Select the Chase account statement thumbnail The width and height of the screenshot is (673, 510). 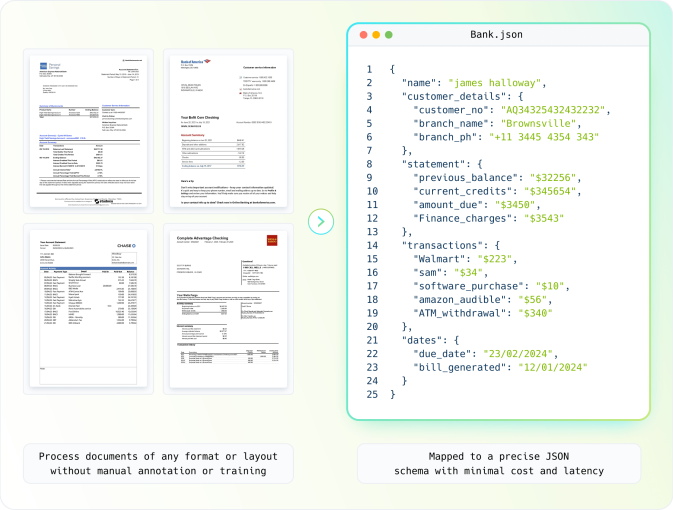coord(89,307)
